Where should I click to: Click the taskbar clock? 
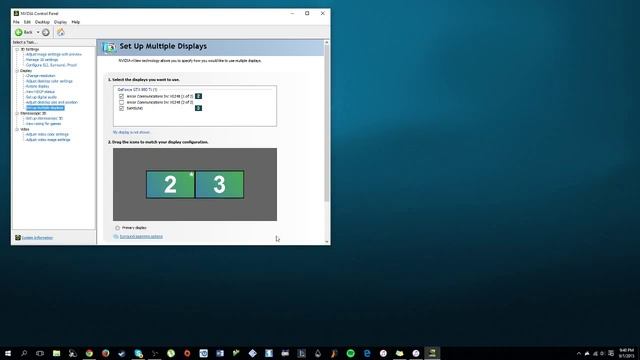pos(627,353)
